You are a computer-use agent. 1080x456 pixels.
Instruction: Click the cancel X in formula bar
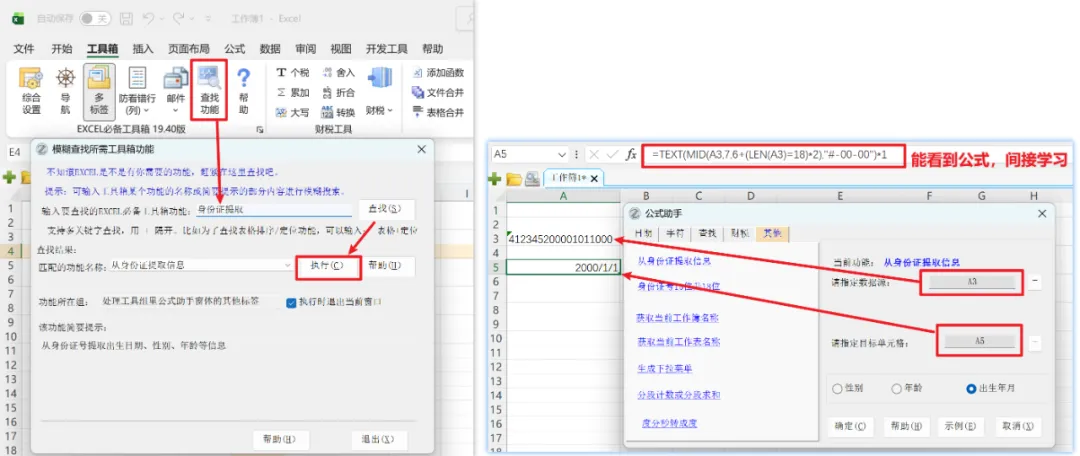point(593,155)
